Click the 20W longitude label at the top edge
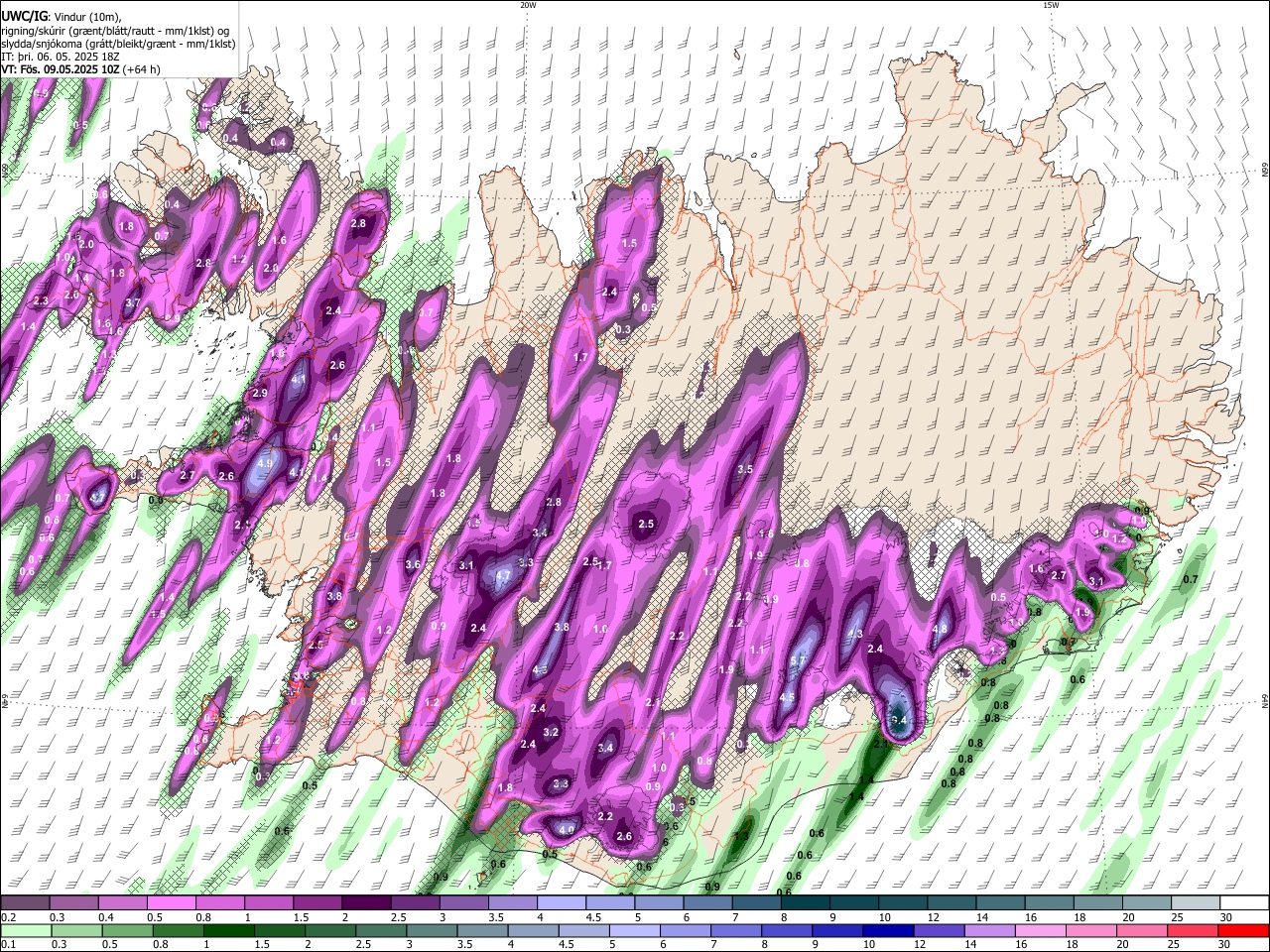 pos(528,5)
